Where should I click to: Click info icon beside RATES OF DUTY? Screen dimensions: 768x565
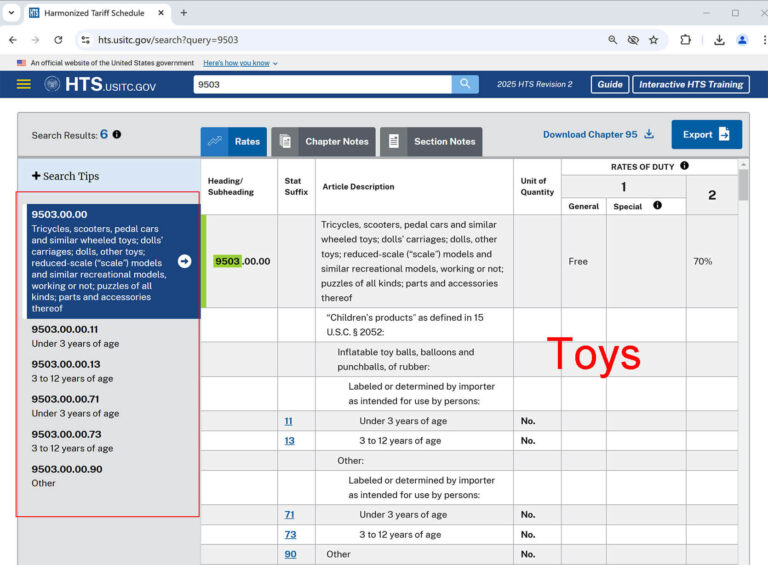click(684, 166)
